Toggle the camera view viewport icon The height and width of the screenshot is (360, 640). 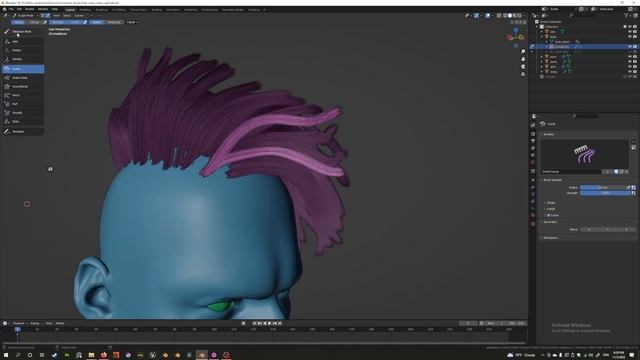523,67
